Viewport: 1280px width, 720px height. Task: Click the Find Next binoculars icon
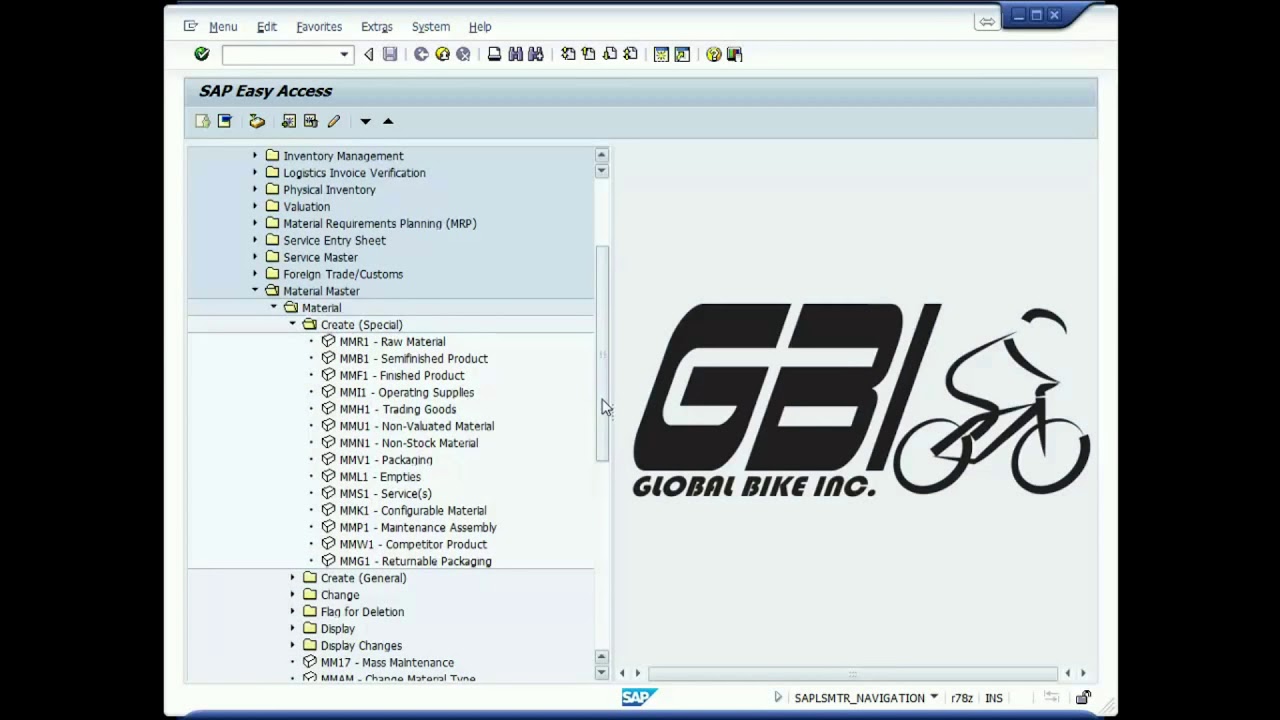coord(536,54)
